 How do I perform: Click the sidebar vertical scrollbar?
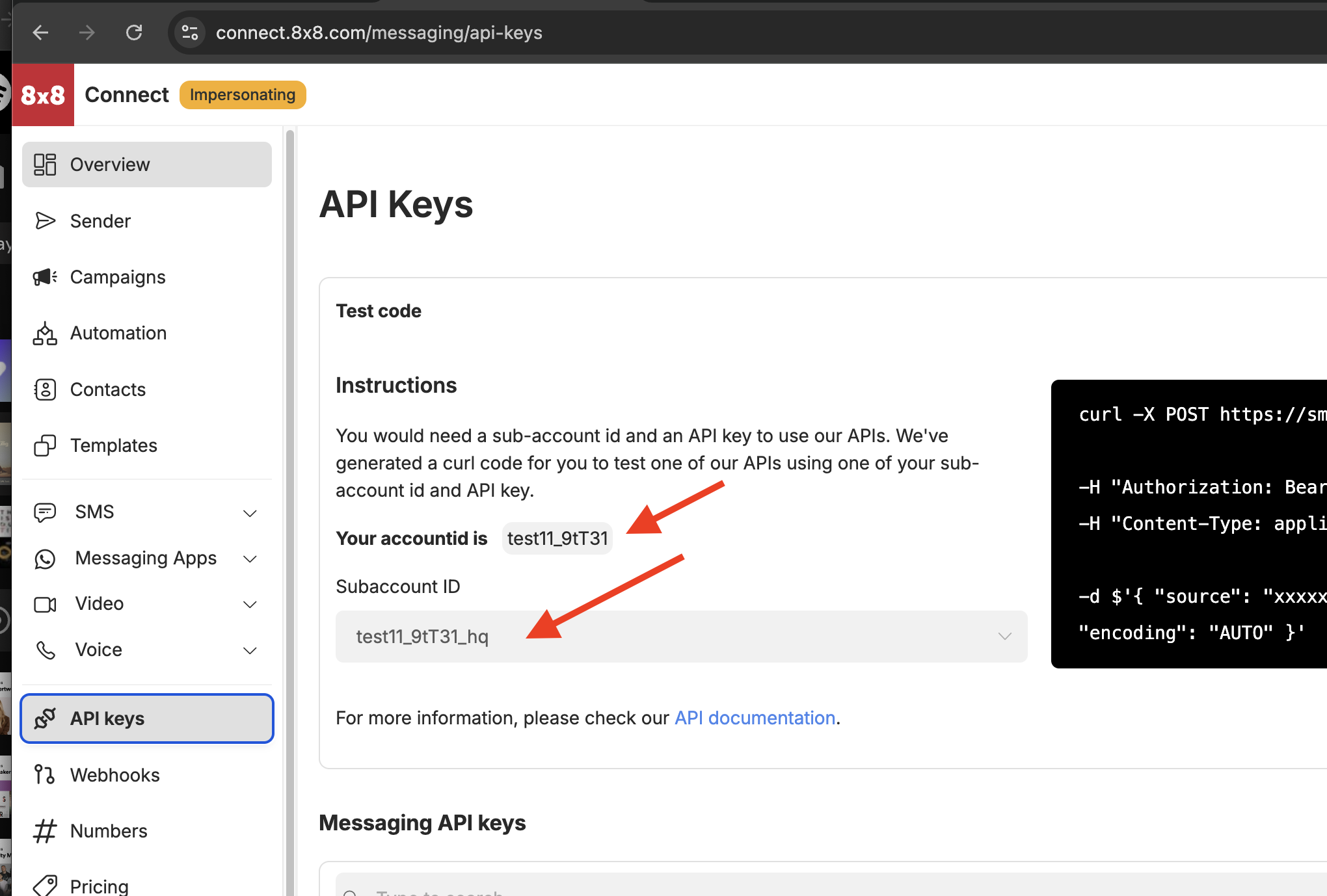(x=290, y=512)
